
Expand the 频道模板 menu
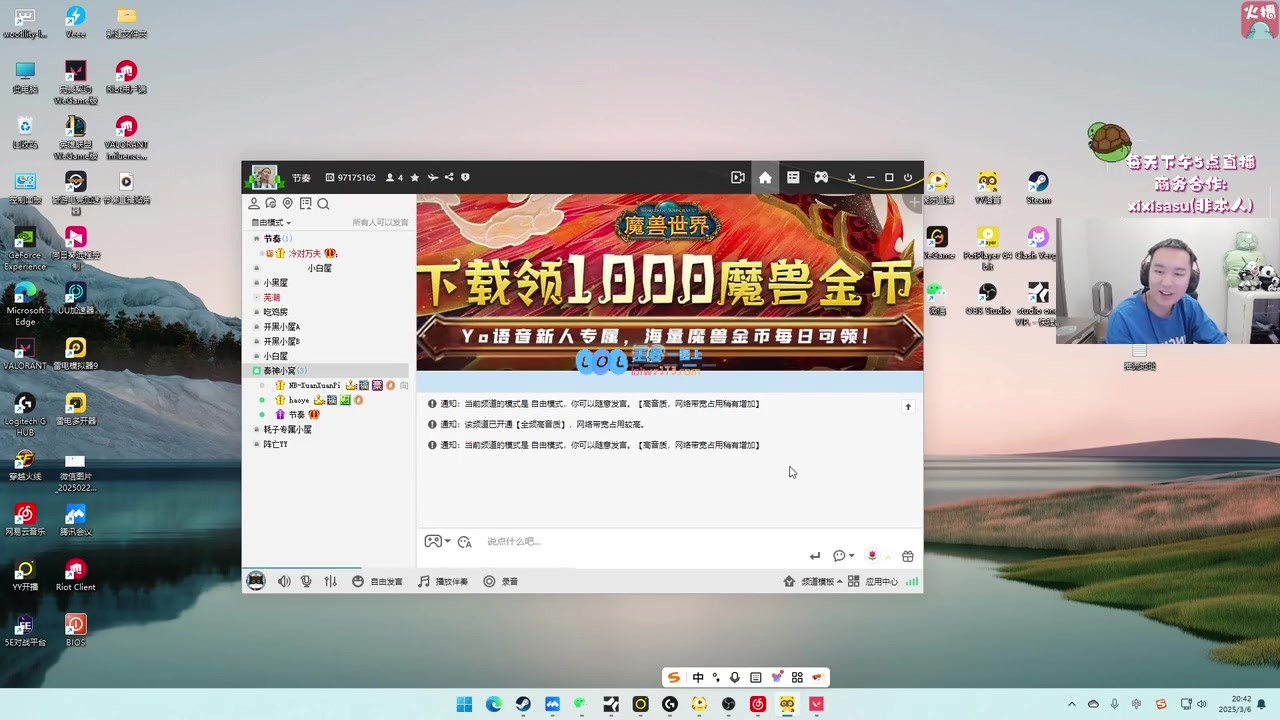coord(811,581)
